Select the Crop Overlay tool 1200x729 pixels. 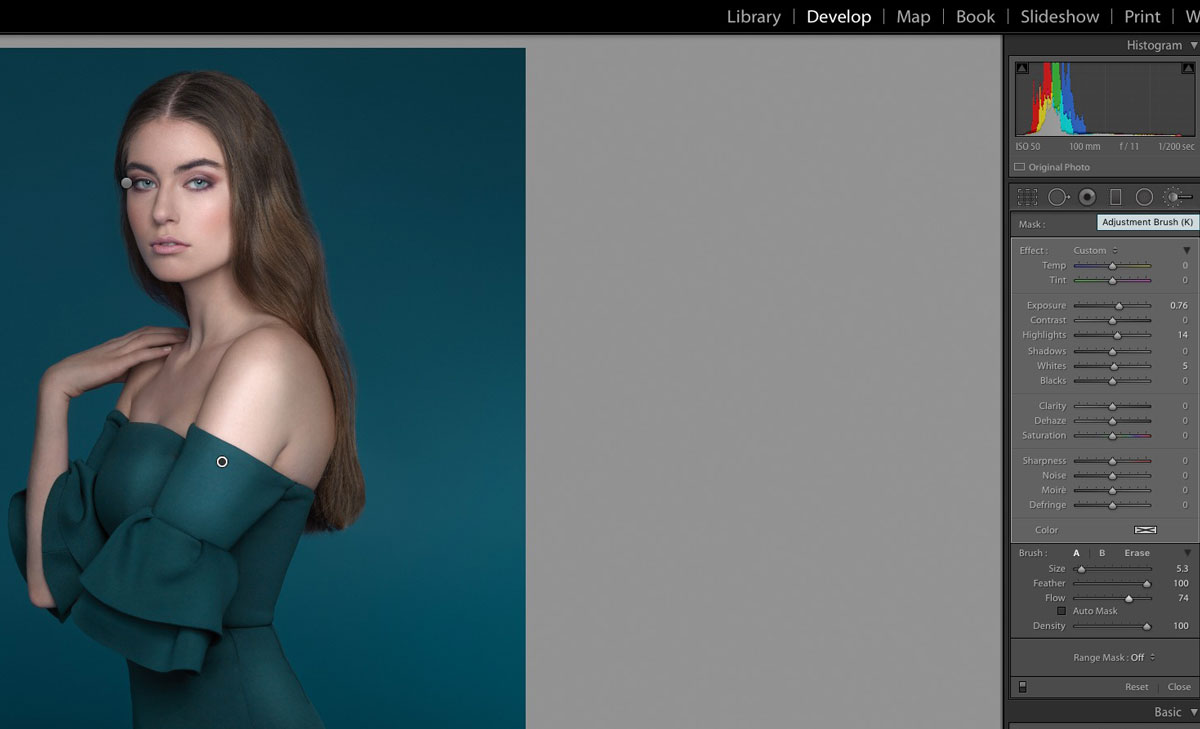pyautogui.click(x=1027, y=196)
